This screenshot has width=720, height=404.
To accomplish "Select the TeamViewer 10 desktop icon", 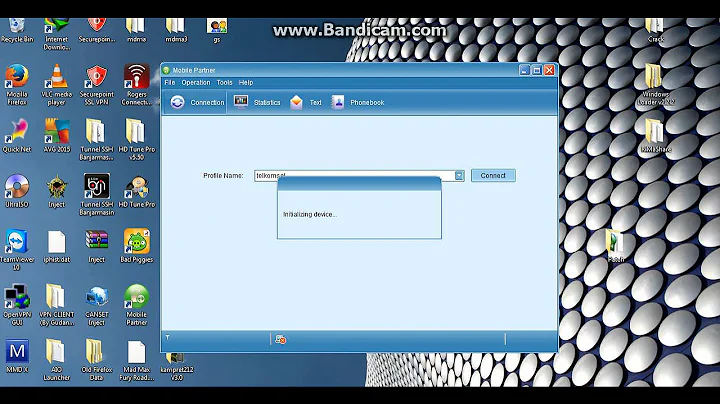I will coord(17,250).
